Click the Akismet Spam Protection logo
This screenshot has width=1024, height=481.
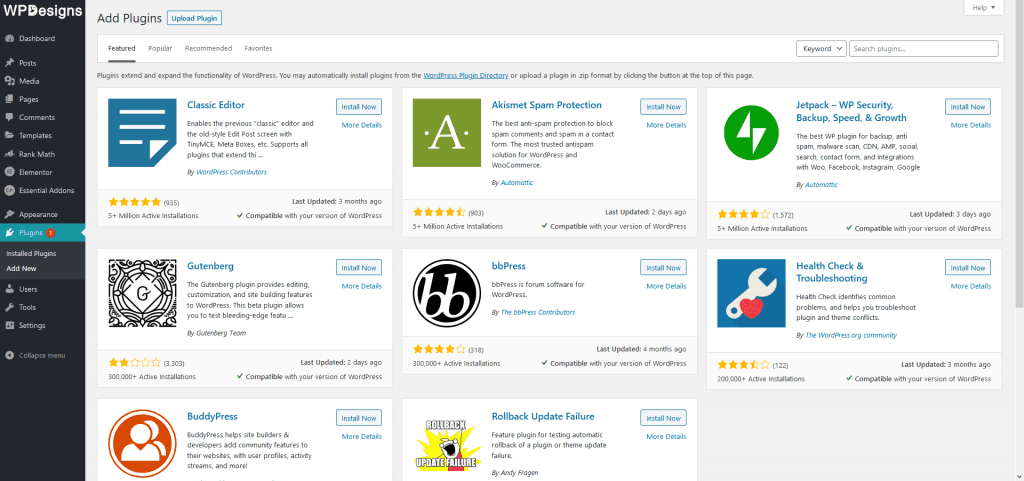pos(446,133)
